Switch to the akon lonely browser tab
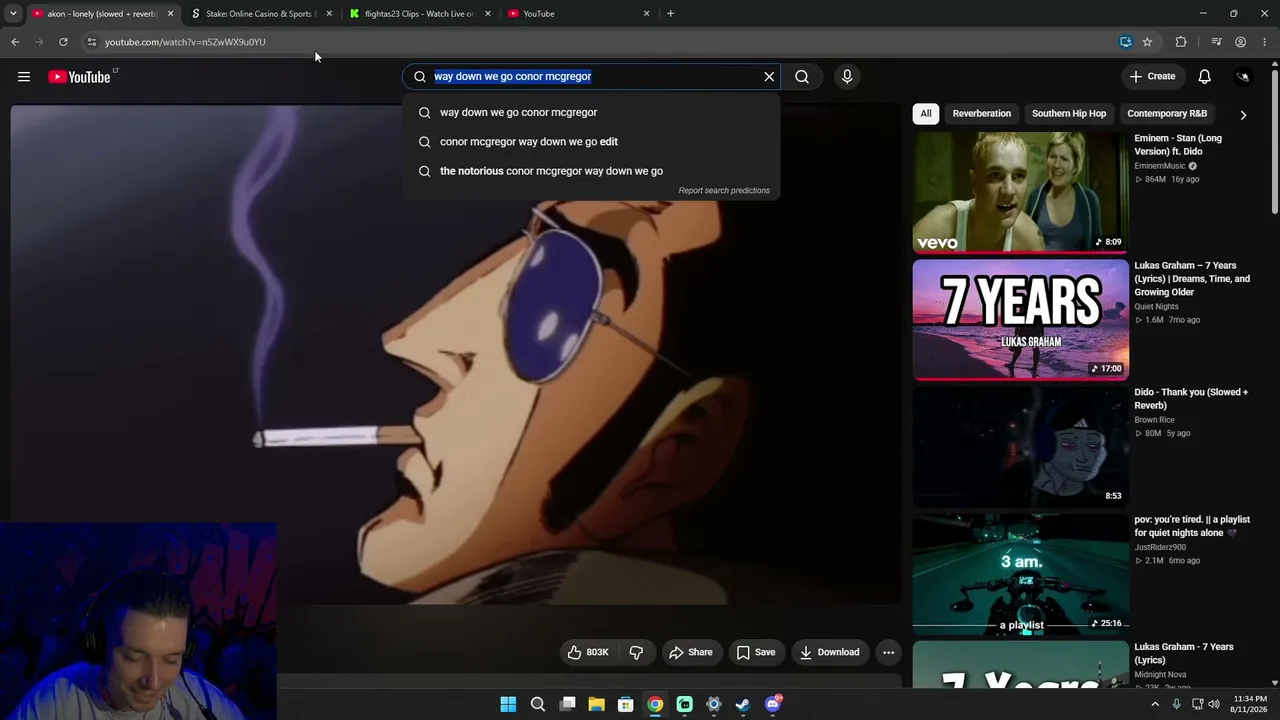 (x=102, y=14)
